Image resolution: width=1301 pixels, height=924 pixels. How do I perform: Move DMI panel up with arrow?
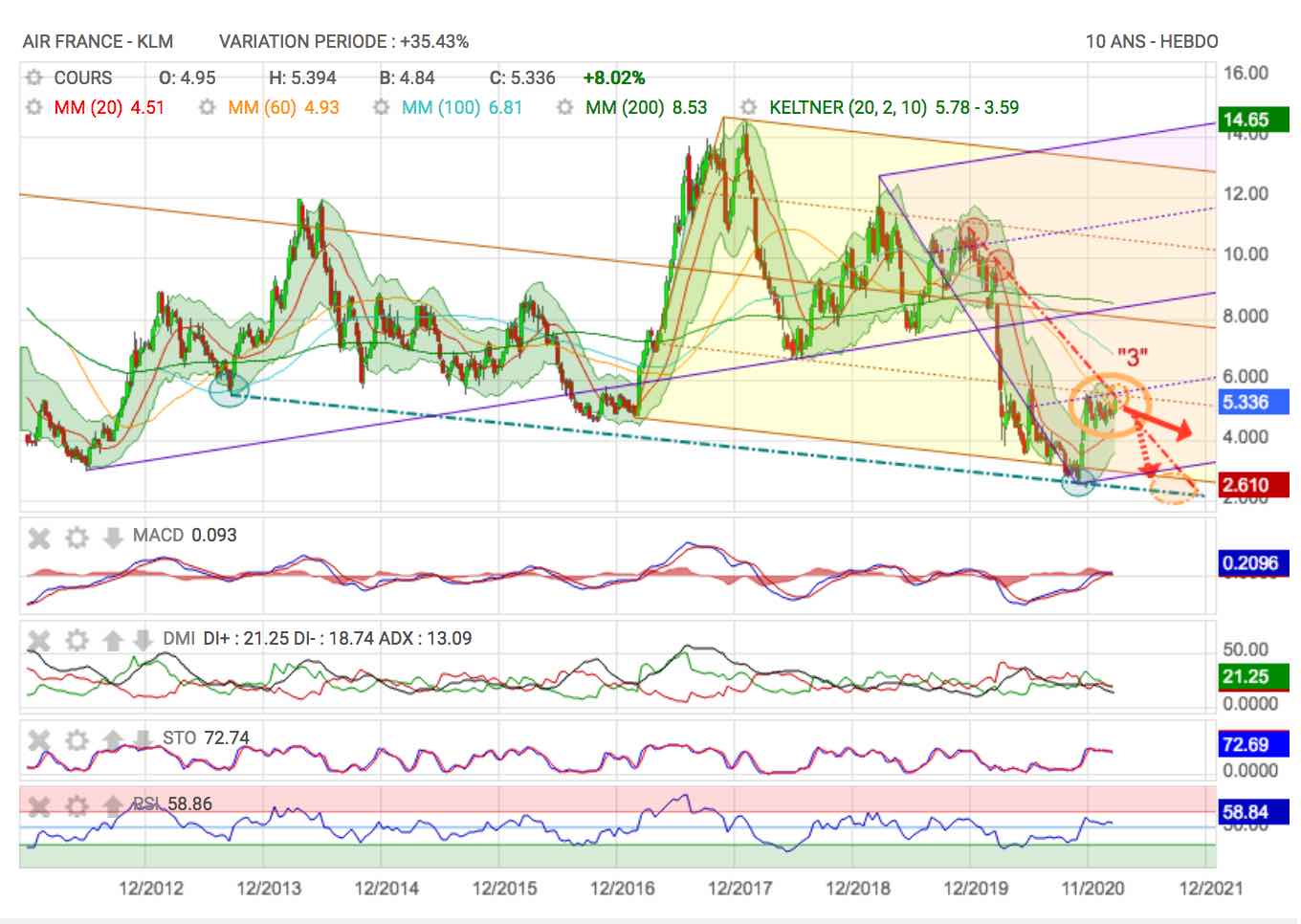pos(113,640)
